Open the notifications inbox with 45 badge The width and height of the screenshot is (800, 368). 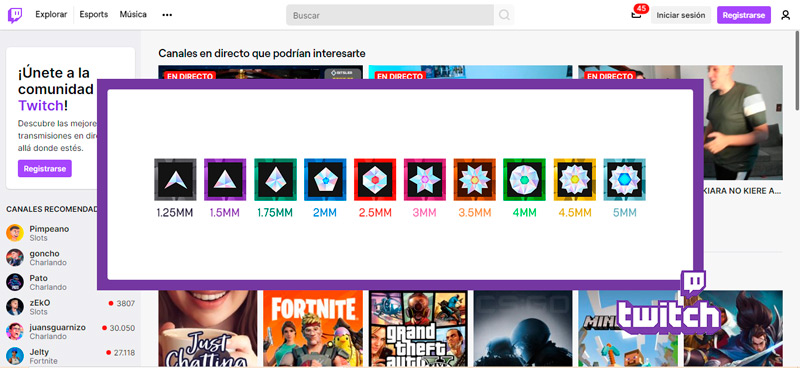click(x=636, y=14)
